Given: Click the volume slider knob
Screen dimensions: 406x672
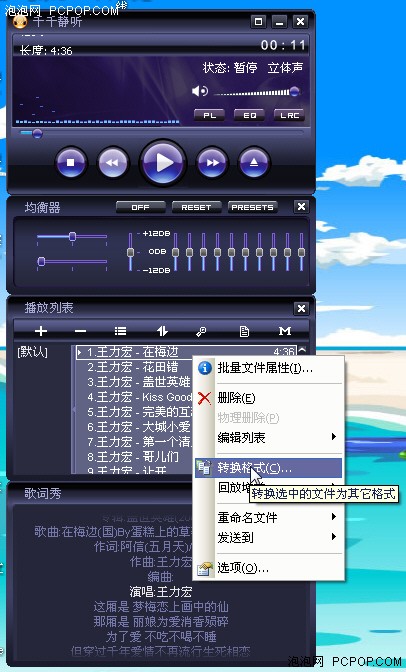Looking at the screenshot, I should (294, 91).
